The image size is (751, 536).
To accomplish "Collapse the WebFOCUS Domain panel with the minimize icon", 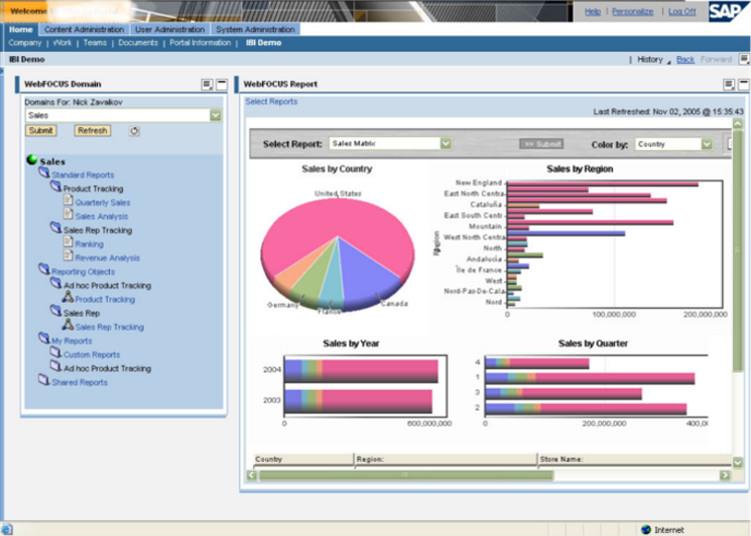I will tap(221, 85).
